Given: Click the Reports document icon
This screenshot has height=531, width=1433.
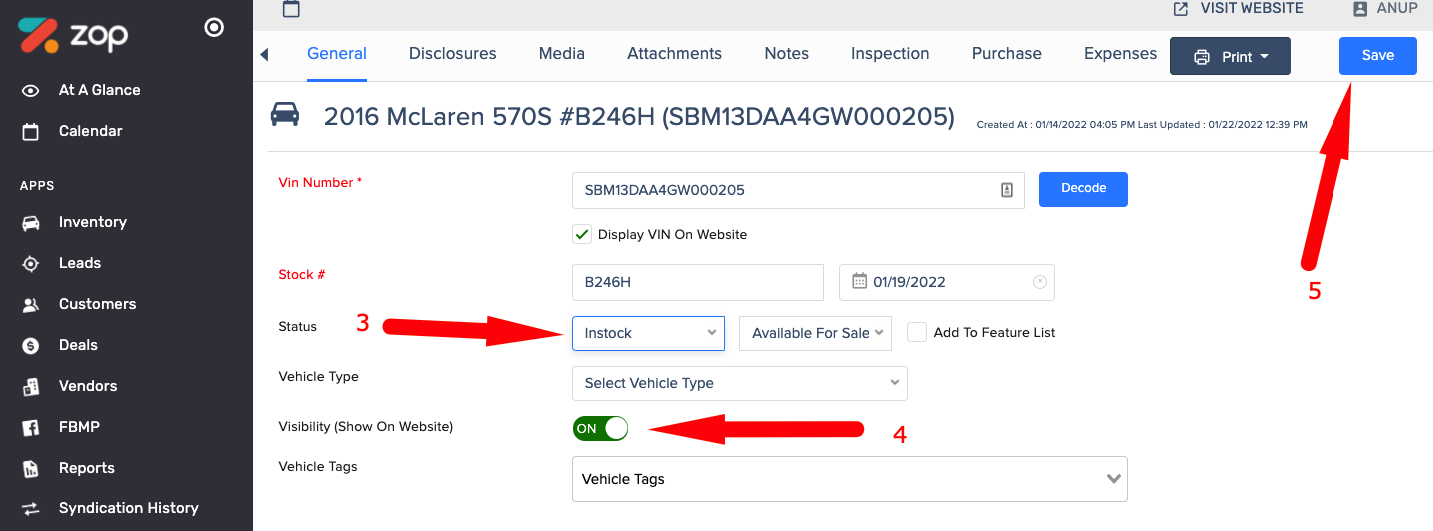Looking at the screenshot, I should [31, 468].
